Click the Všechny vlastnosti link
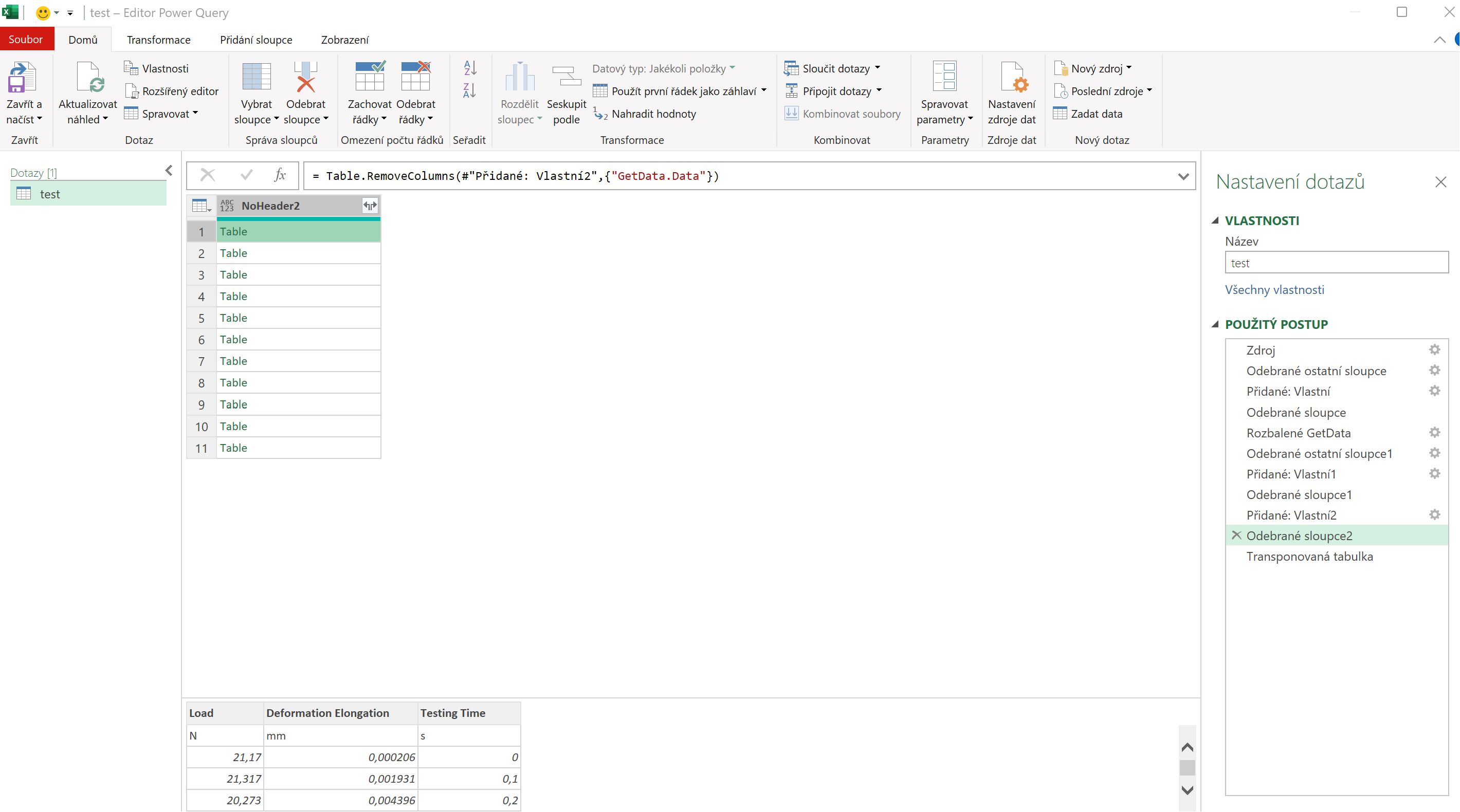This screenshot has height=812, width=1460. [1274, 289]
